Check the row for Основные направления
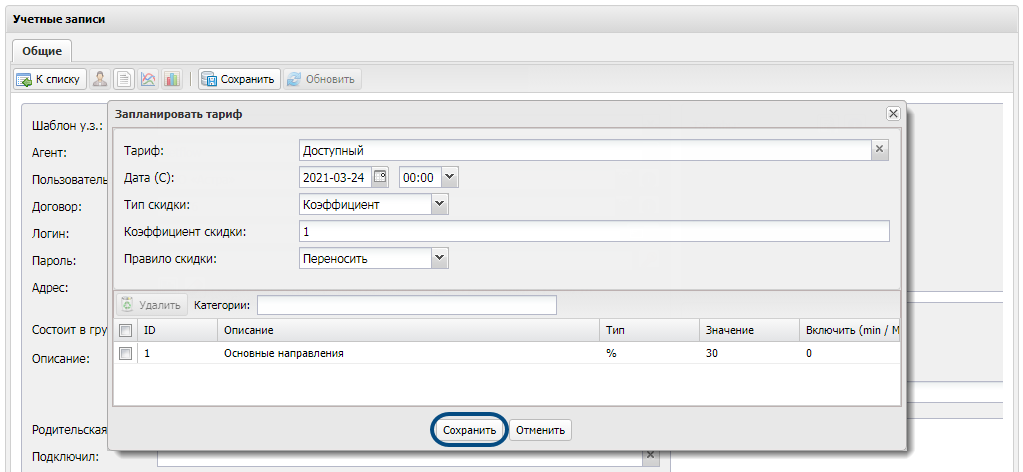The width and height of the screenshot is (1023, 472). [125, 353]
